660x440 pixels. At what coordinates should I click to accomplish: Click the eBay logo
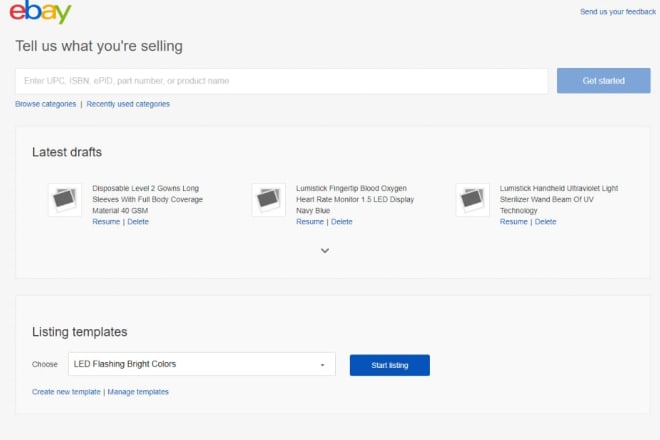point(40,11)
